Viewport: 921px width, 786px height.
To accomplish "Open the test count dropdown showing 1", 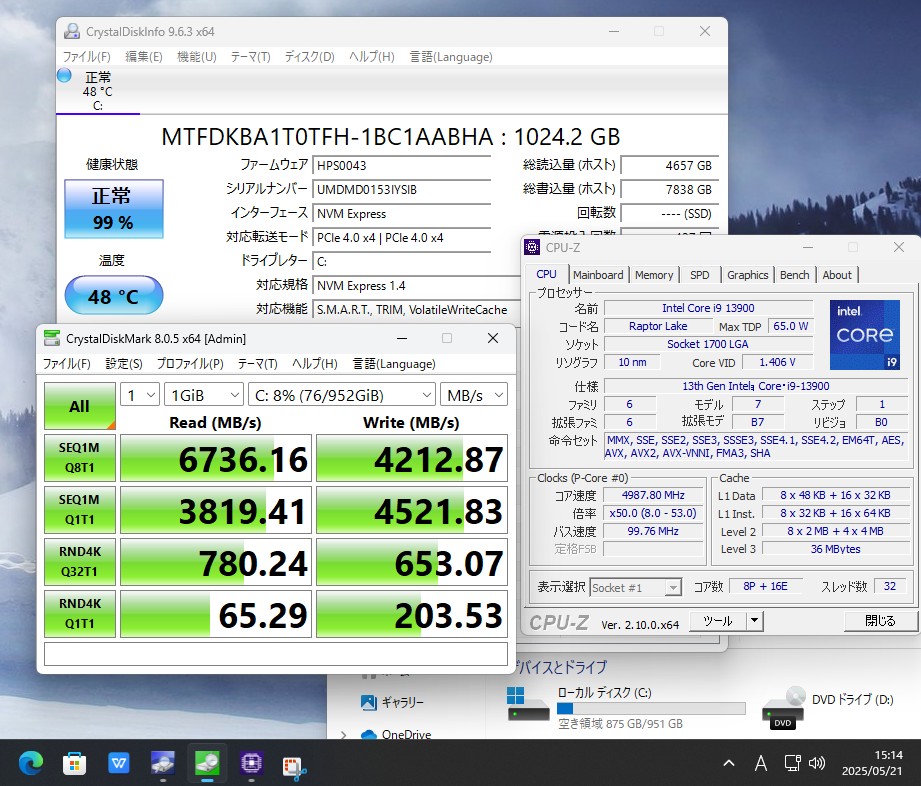I will [x=140, y=395].
